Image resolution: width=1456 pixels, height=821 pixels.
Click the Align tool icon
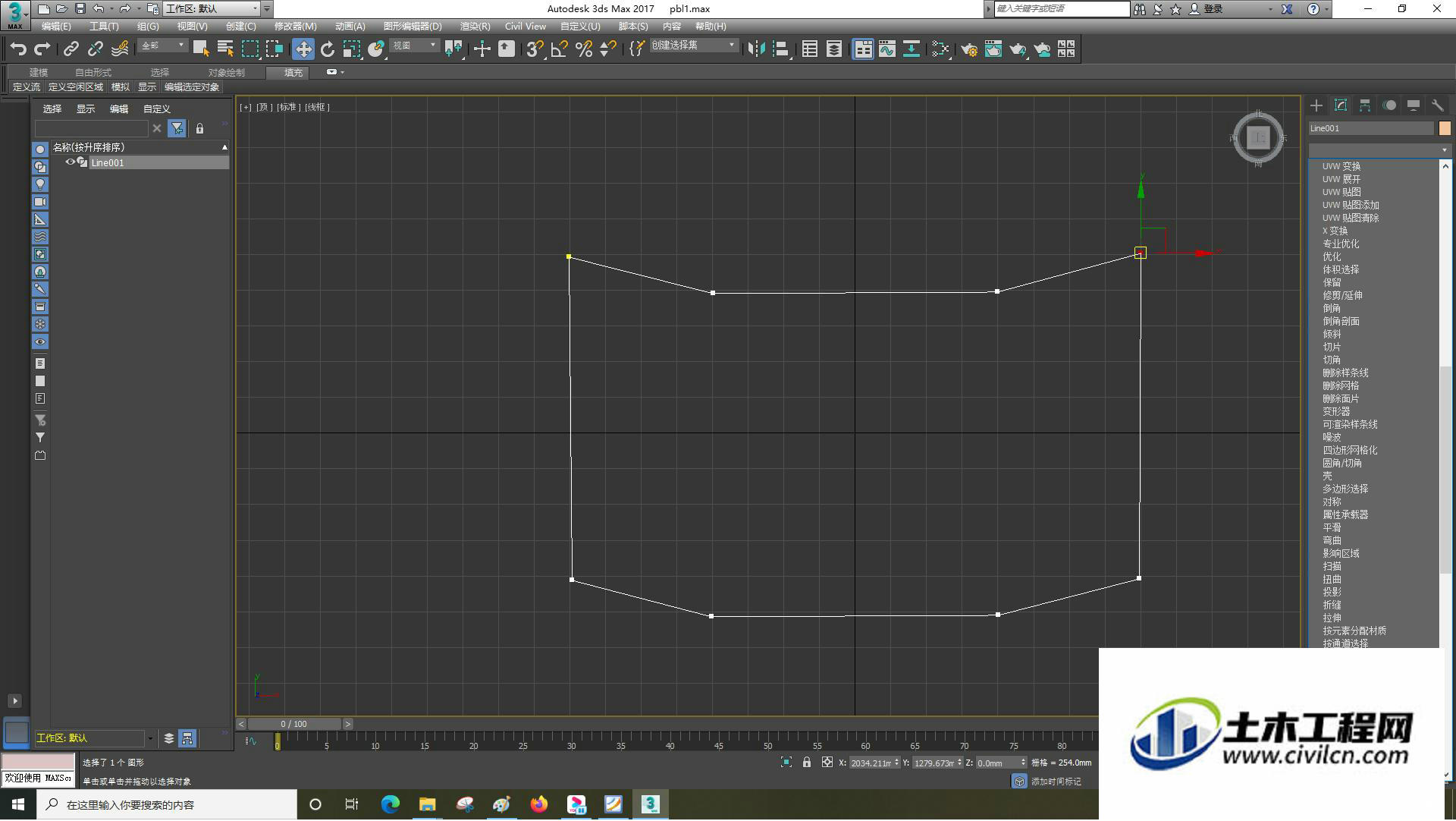coord(780,49)
